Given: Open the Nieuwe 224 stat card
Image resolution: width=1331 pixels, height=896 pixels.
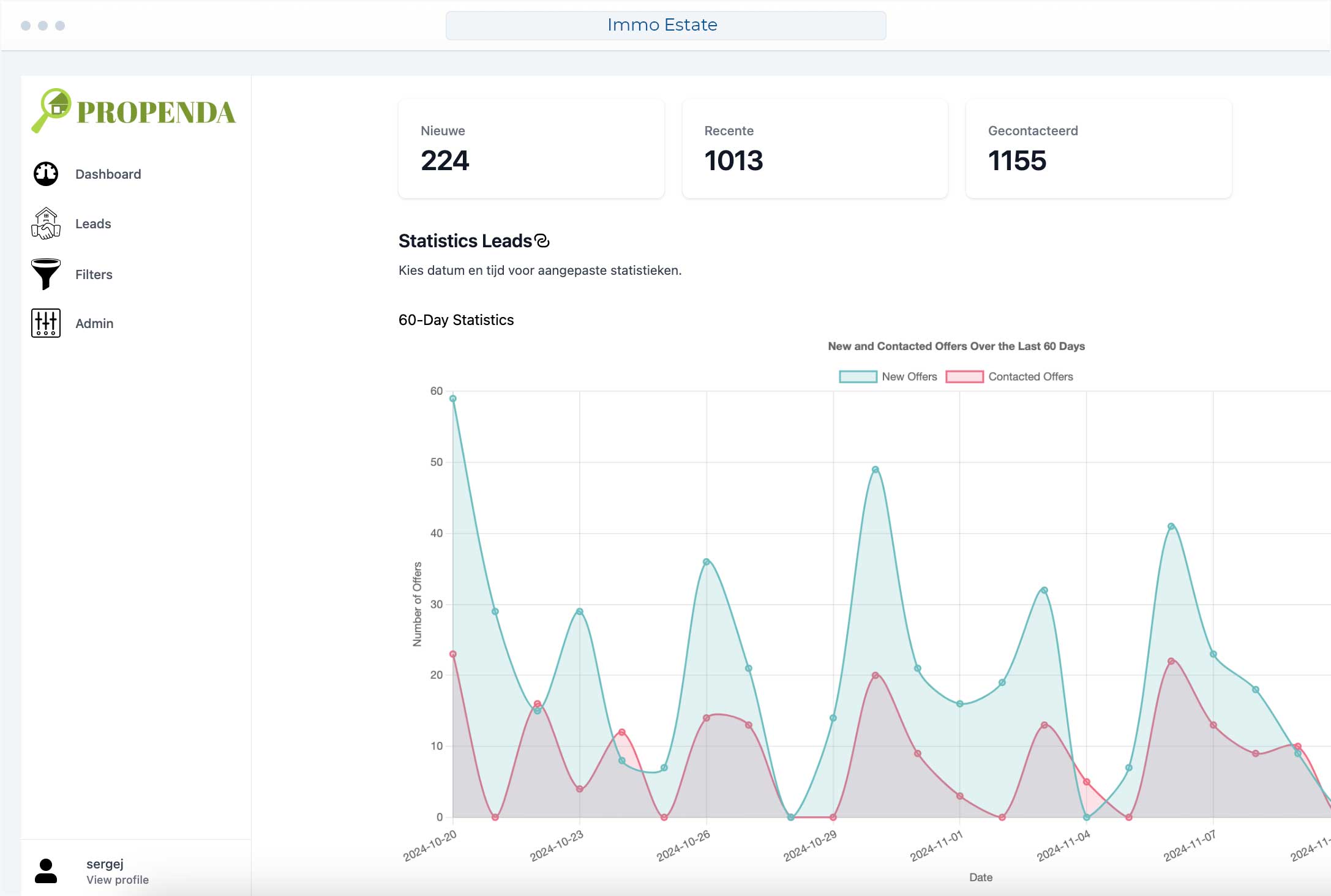Looking at the screenshot, I should pos(531,149).
